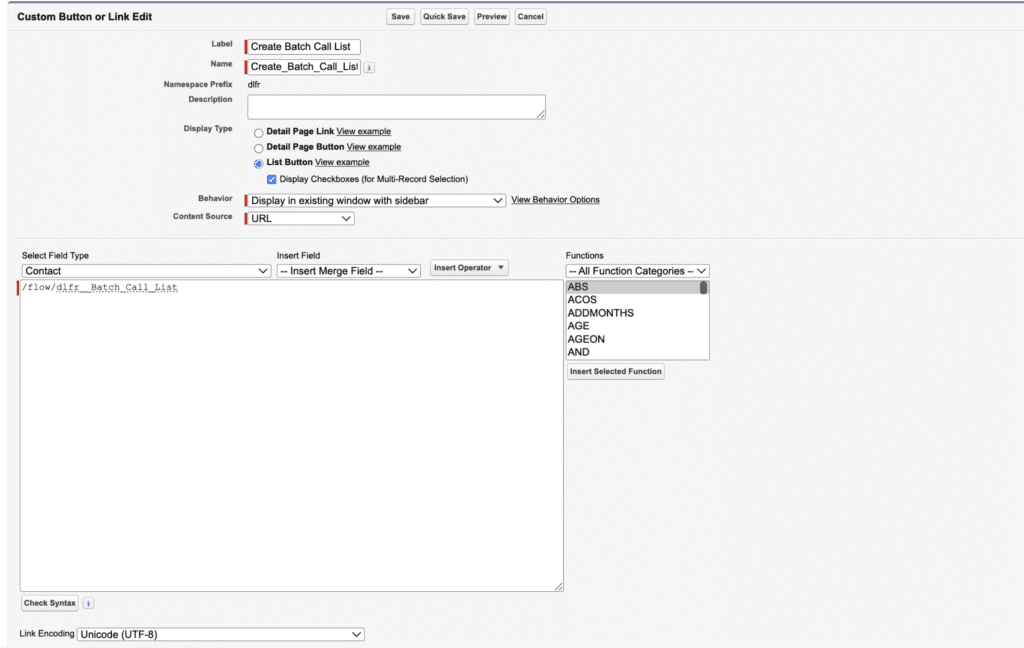
Task: Choose the List Button radio option
Action: 259,163
